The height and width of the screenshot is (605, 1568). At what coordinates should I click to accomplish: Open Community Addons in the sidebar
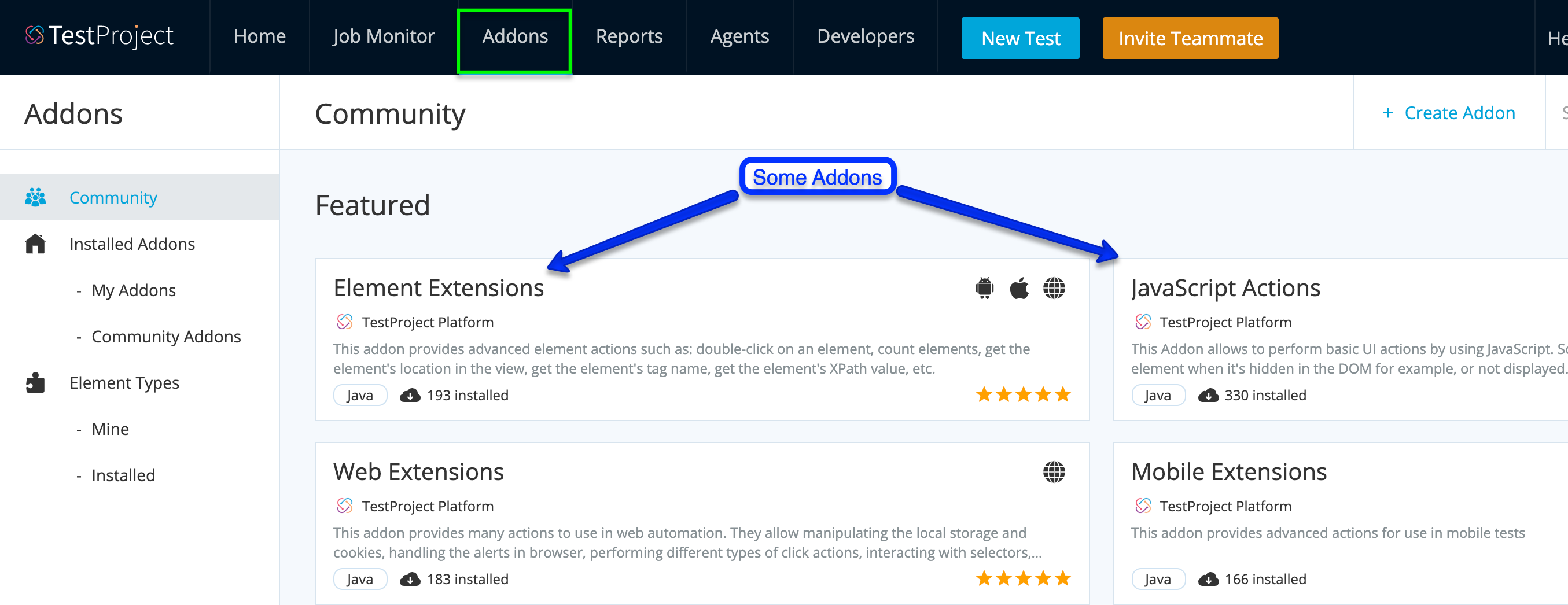166,337
